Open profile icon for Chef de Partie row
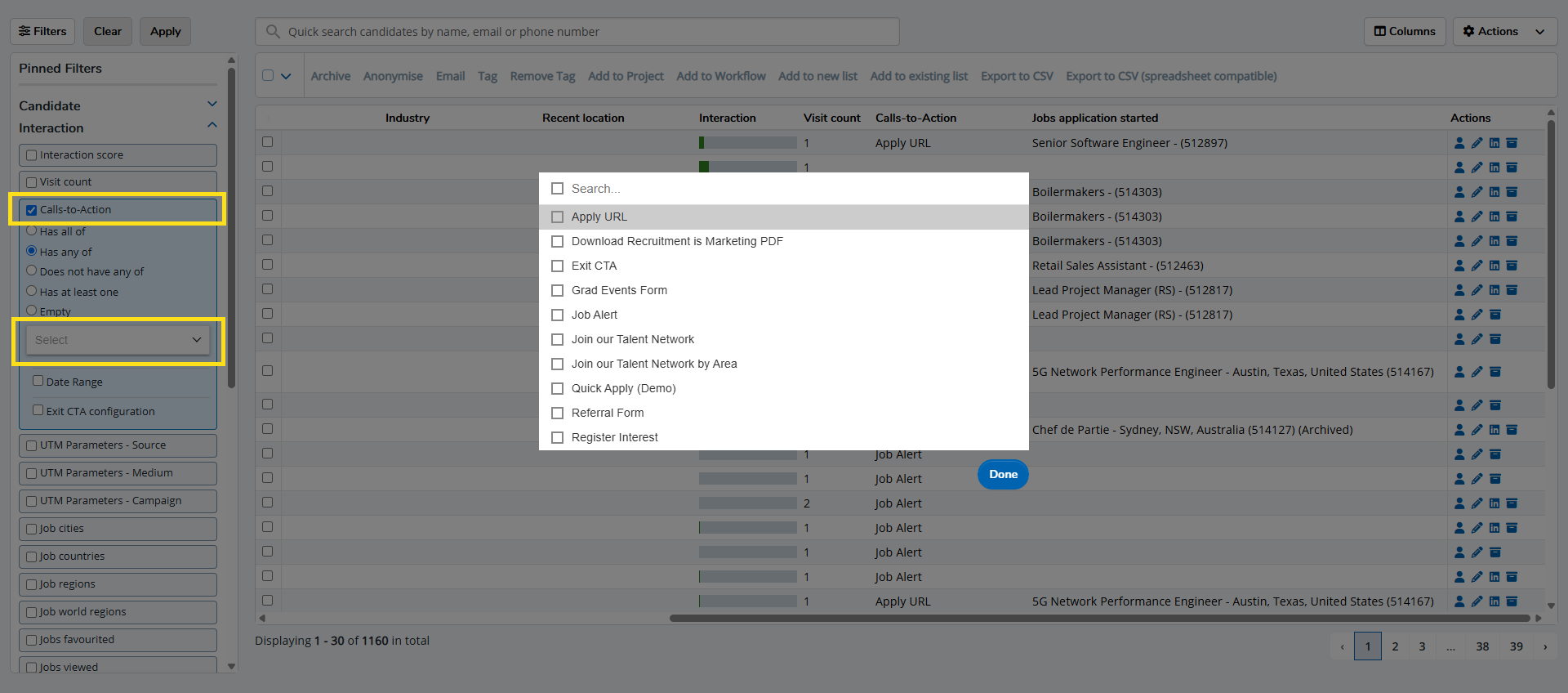1568x693 pixels. (1459, 430)
